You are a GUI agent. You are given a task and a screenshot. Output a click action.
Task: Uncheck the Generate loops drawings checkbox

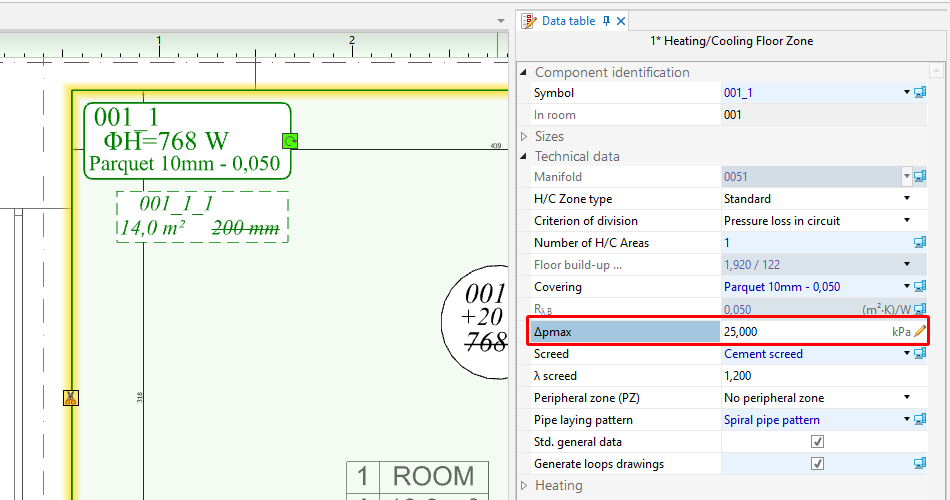[817, 464]
